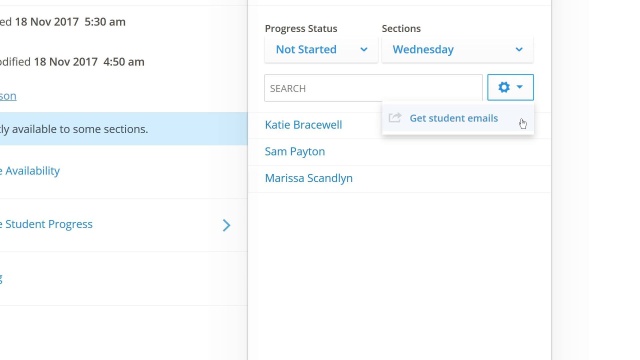Click the chevron arrow in Wednesday box
The width and height of the screenshot is (640, 360).
(519, 49)
